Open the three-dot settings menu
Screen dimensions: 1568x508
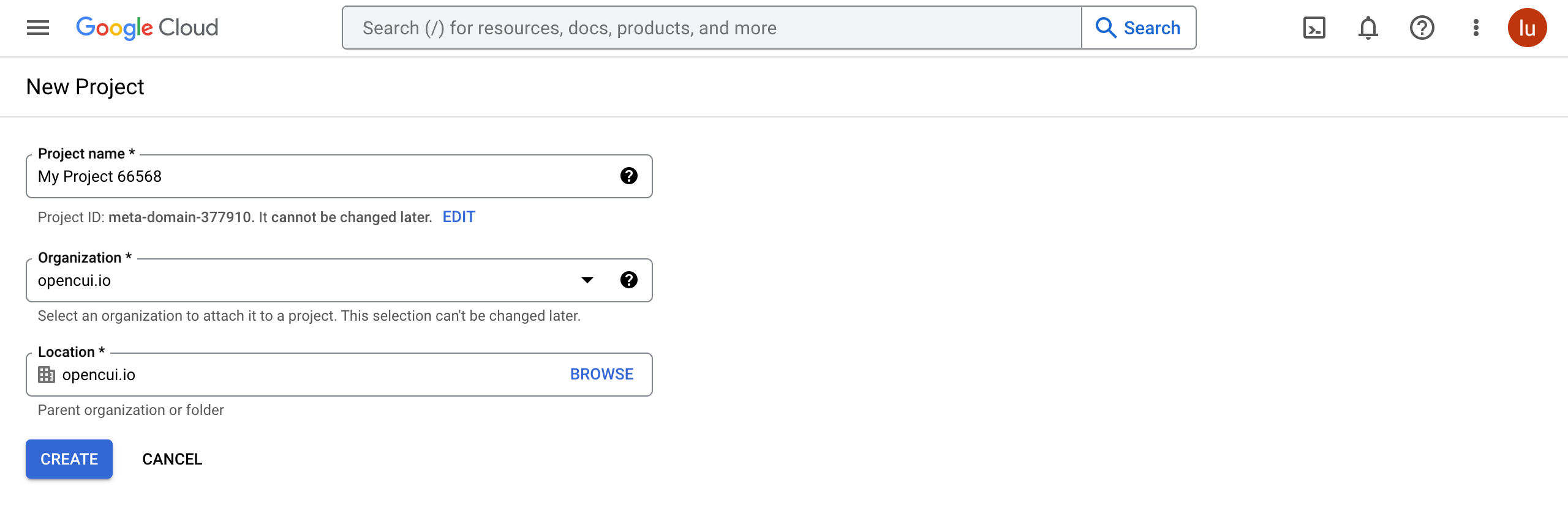tap(1476, 28)
